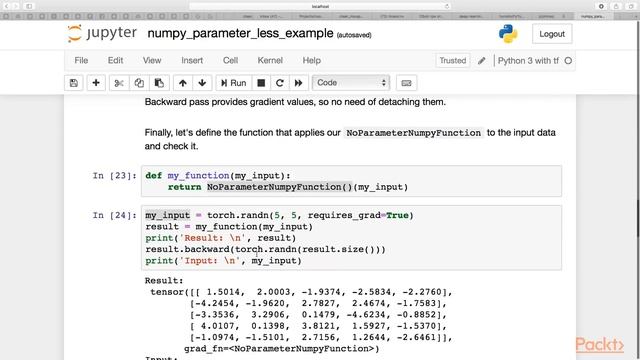The height and width of the screenshot is (360, 640).
Task: Open the Help menu
Action: (x=311, y=60)
